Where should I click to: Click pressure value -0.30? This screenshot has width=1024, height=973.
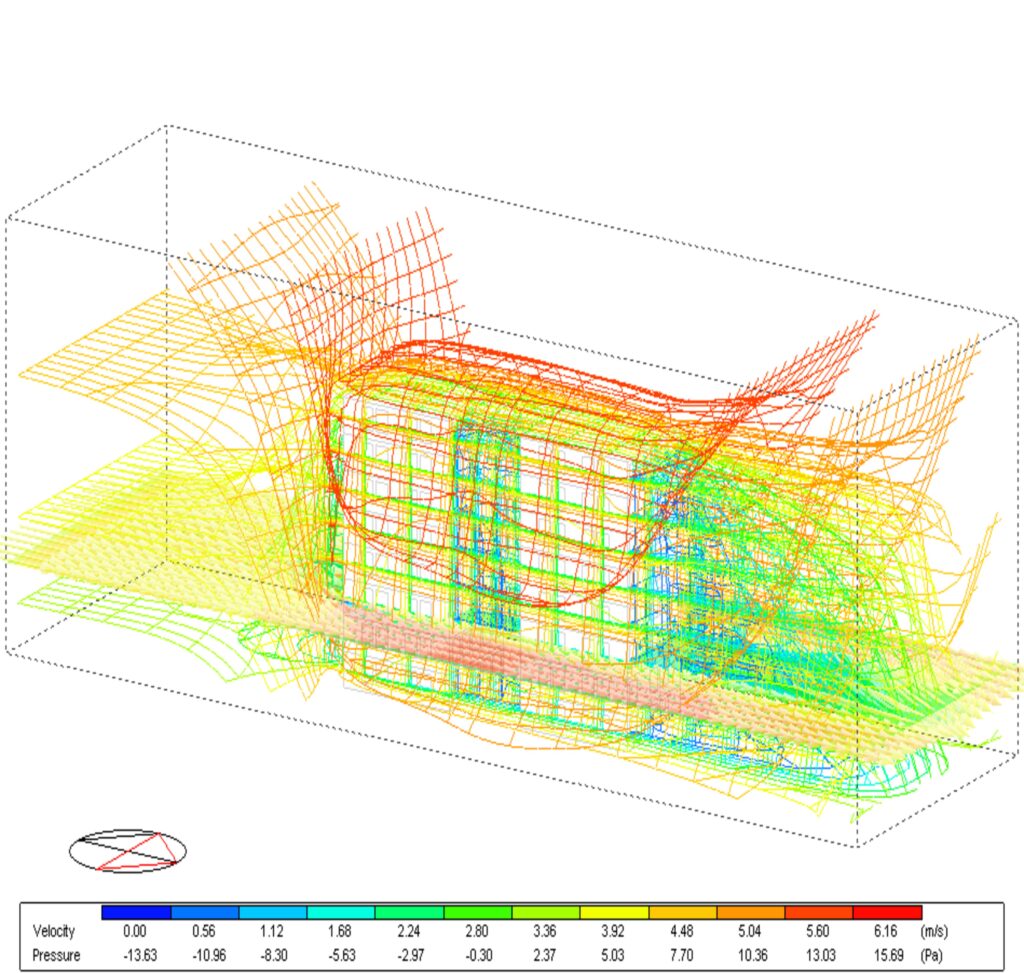point(479,955)
